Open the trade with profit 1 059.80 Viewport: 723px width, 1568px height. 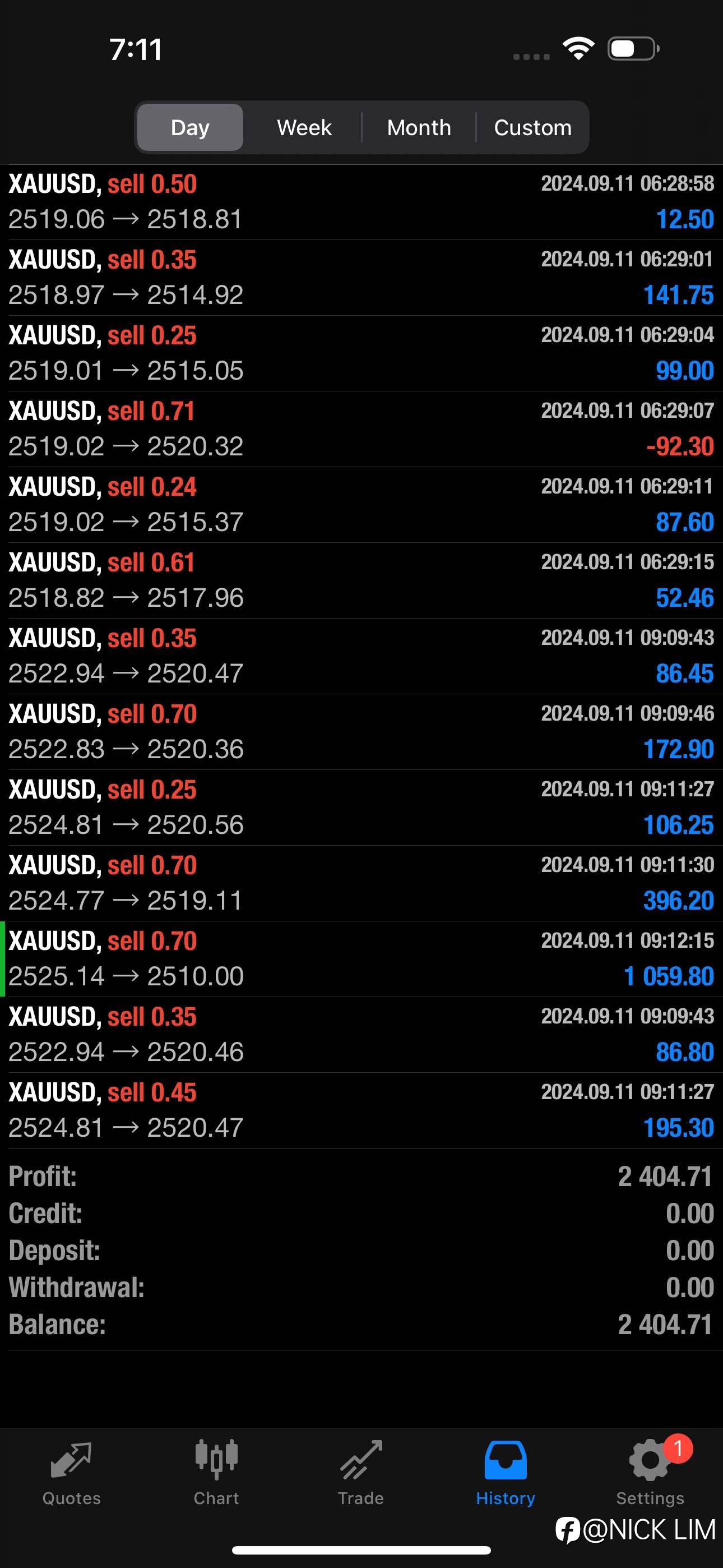[x=361, y=960]
